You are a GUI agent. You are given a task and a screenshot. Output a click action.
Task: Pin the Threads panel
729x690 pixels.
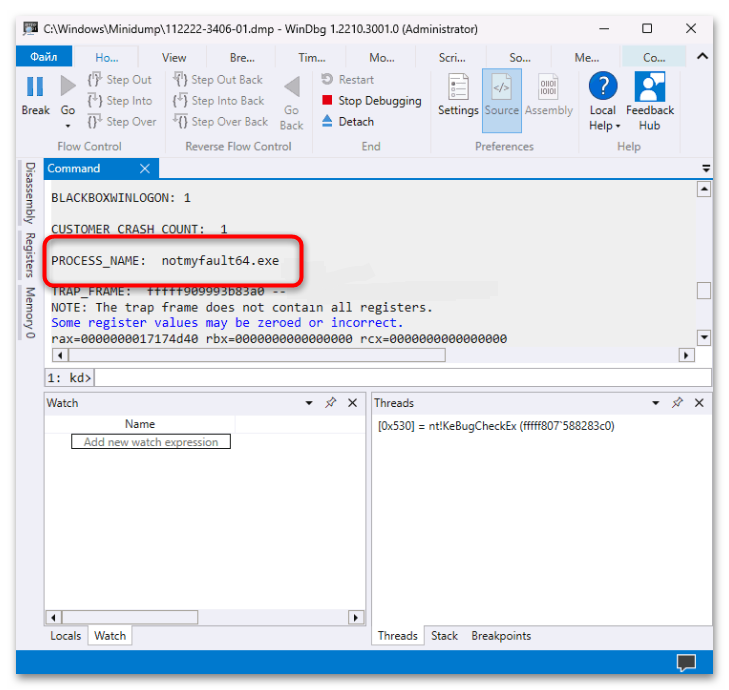pyautogui.click(x=677, y=403)
